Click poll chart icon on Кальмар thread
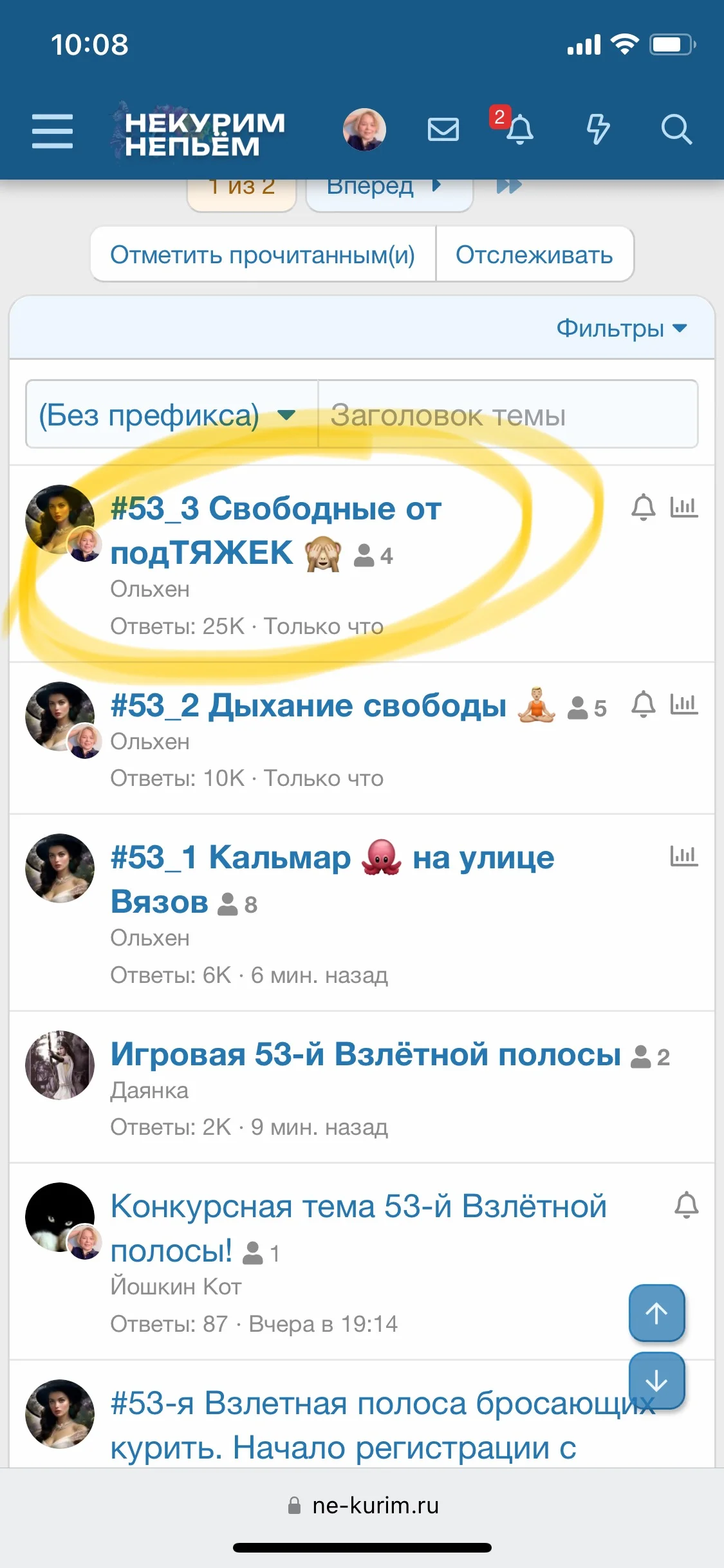This screenshot has width=724, height=1568. 683,855
